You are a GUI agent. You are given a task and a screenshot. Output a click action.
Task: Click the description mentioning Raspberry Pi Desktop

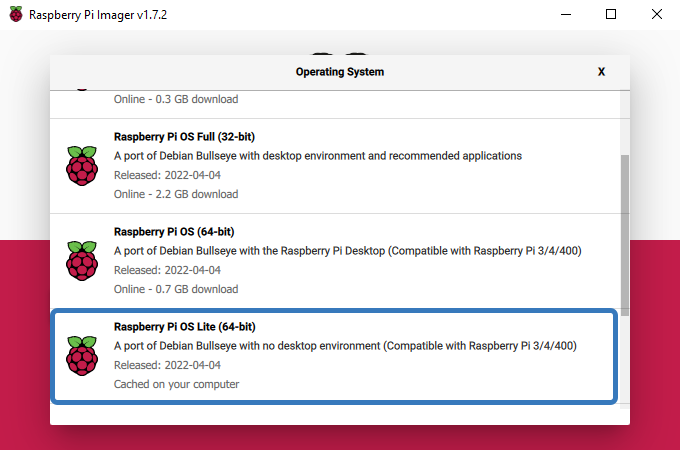coord(348,251)
